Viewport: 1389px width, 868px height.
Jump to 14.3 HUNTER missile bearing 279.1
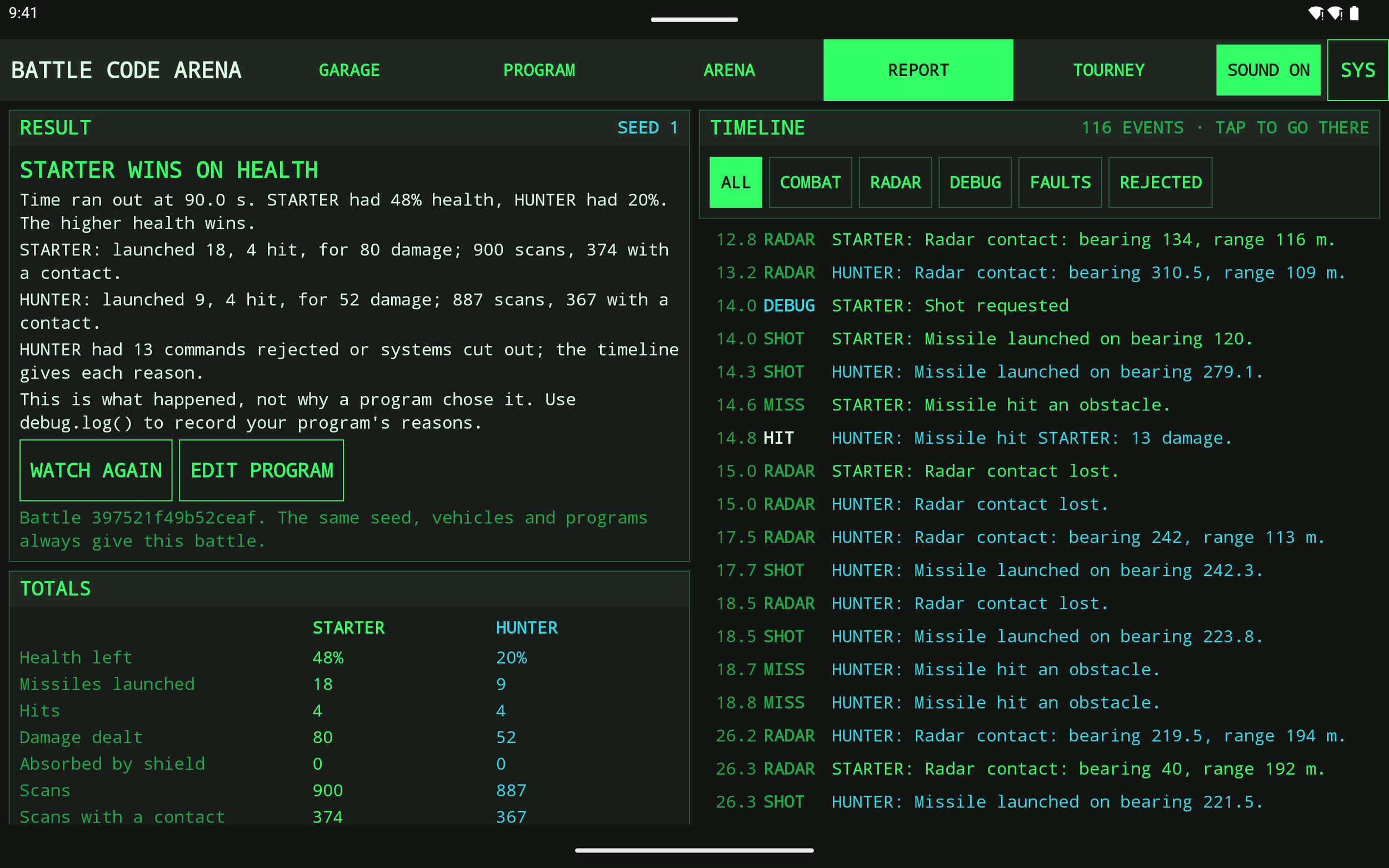point(1039,372)
